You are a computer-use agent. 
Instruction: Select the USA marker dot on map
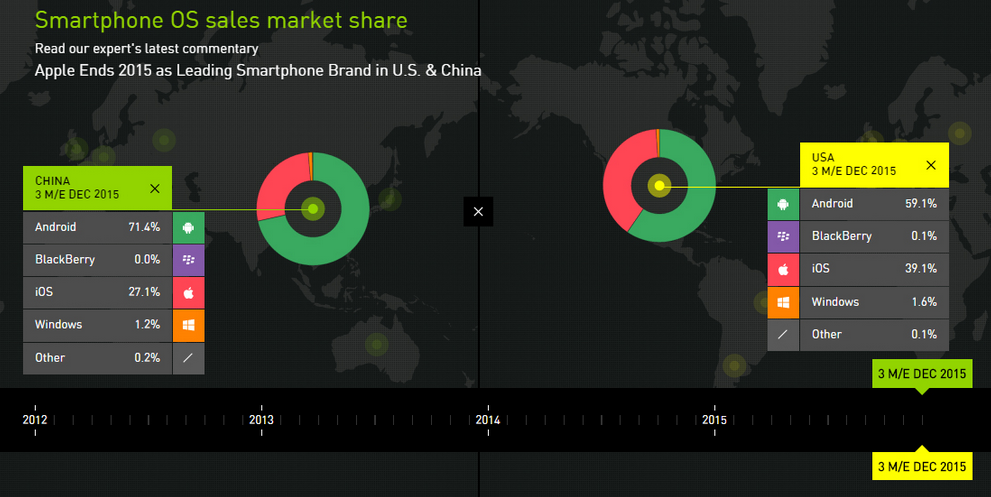point(659,185)
